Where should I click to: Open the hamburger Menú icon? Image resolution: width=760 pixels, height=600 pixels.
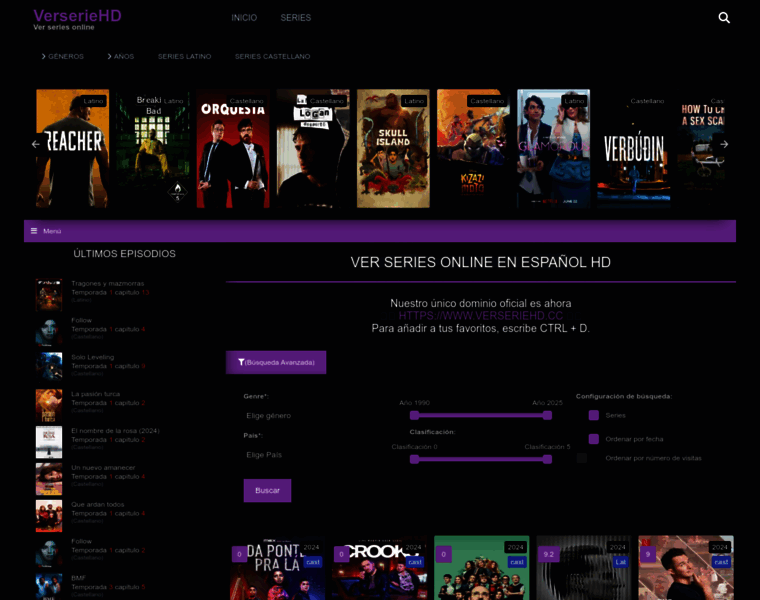tap(34, 231)
